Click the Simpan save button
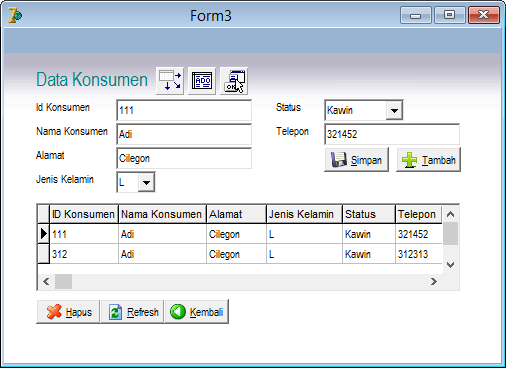 (356, 160)
